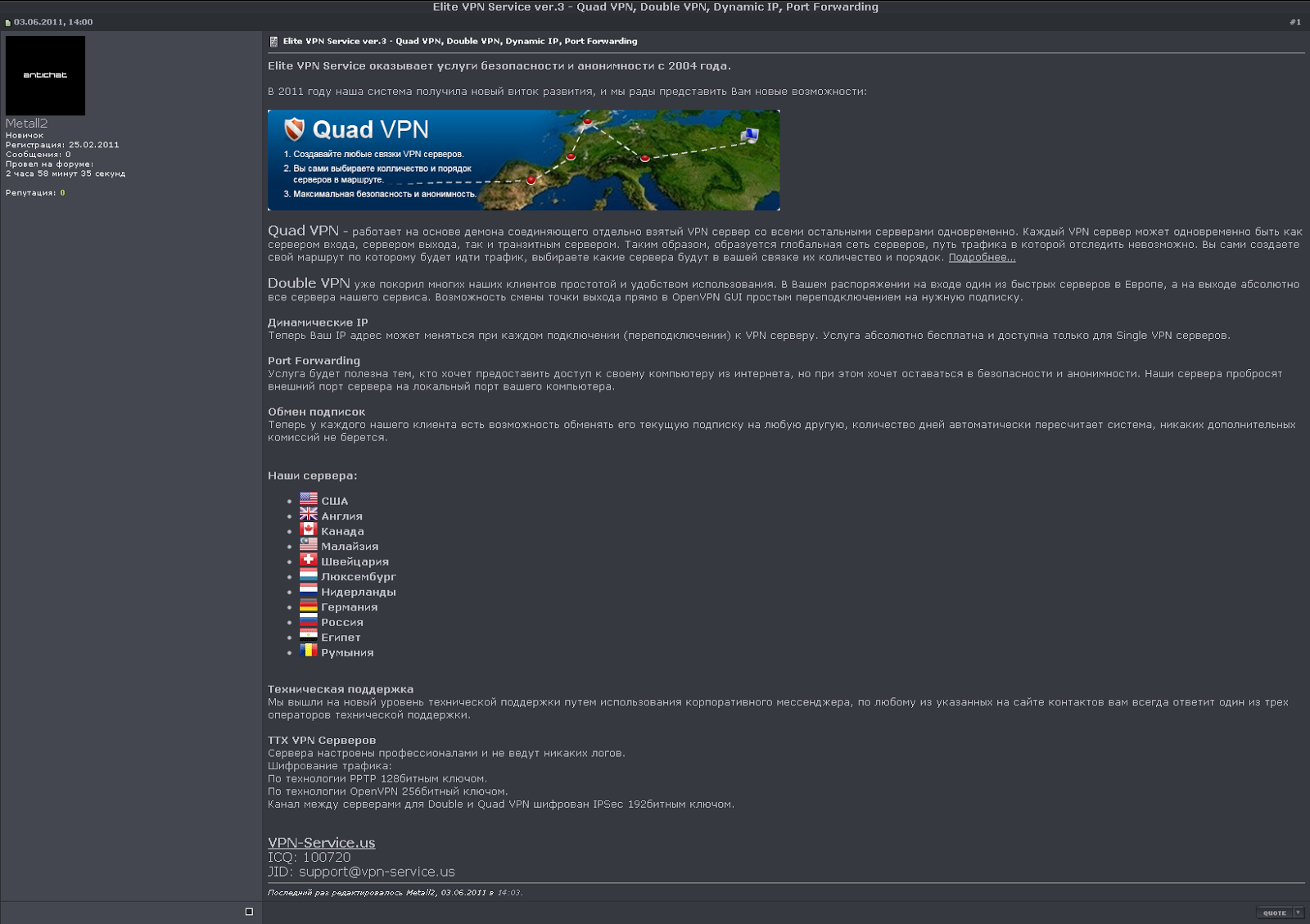This screenshot has height=924, width=1310.
Task: Click the Egypt flag icon
Action: (x=308, y=635)
